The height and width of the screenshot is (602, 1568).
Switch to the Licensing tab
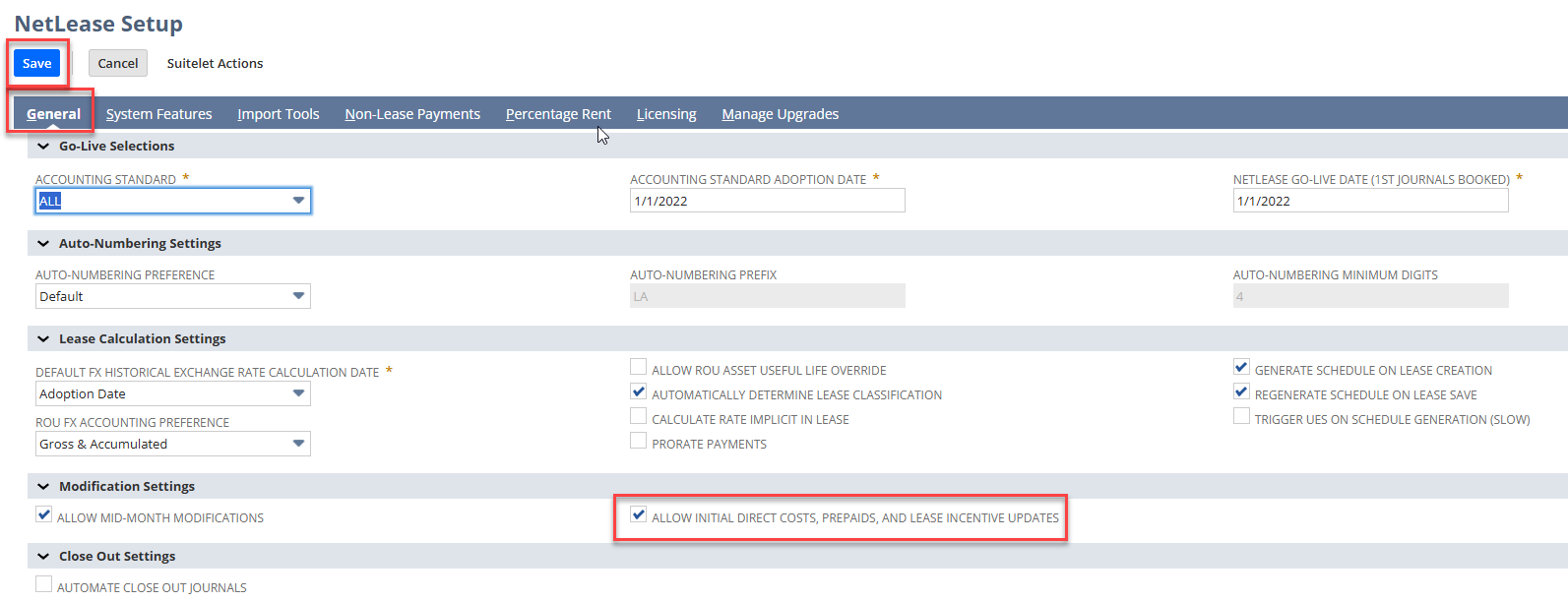(666, 114)
